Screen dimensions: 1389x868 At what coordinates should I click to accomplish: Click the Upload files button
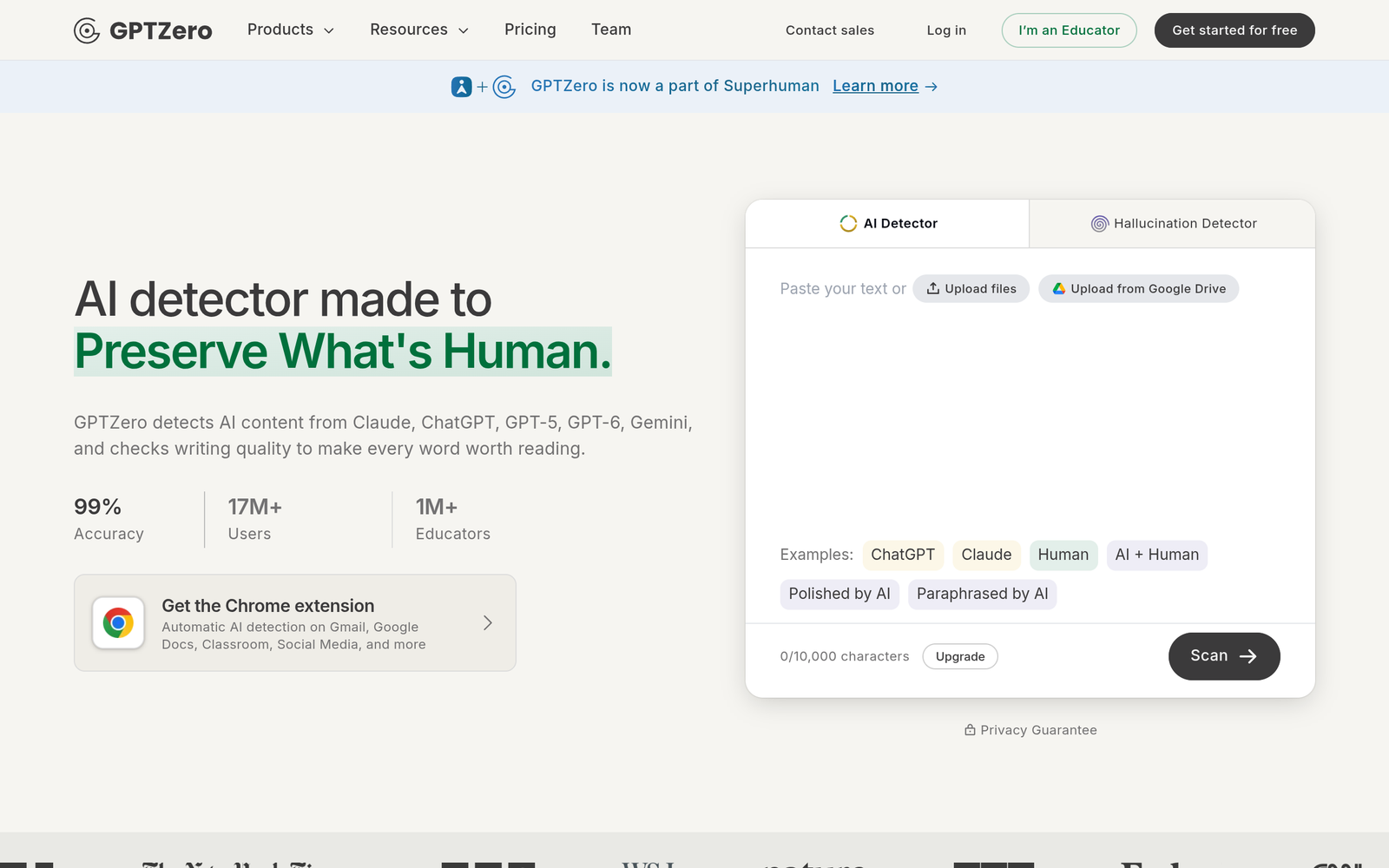(971, 289)
